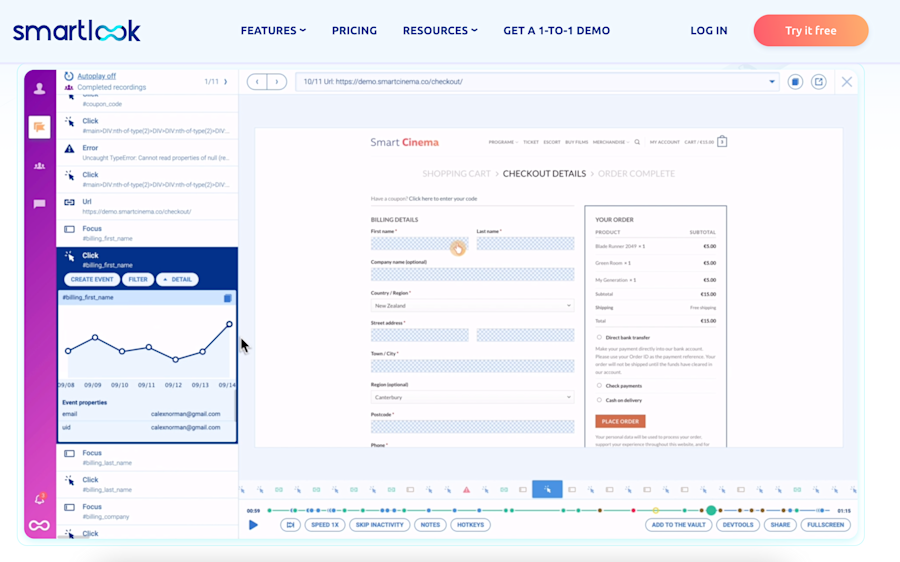Click the First name input field
Viewport: 900px width, 562px height.
(x=420, y=244)
